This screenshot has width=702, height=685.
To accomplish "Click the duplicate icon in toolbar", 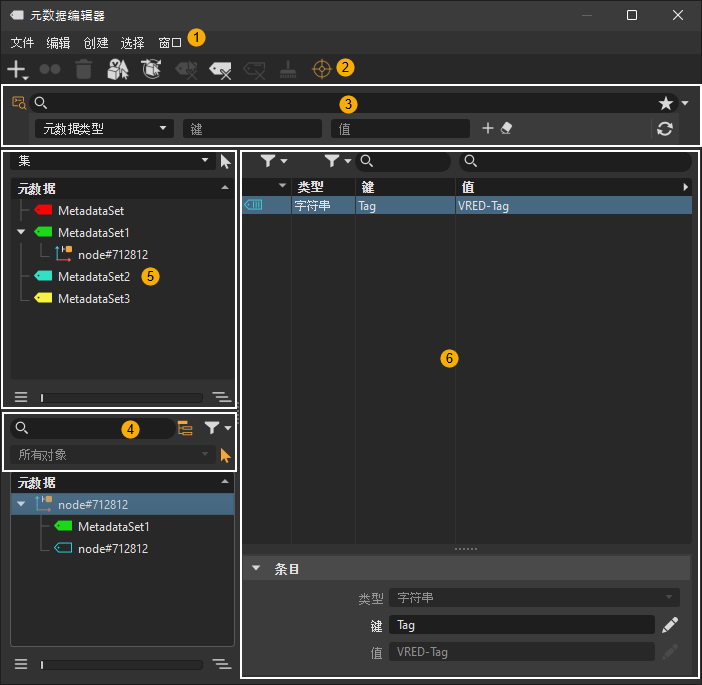I will [50, 69].
